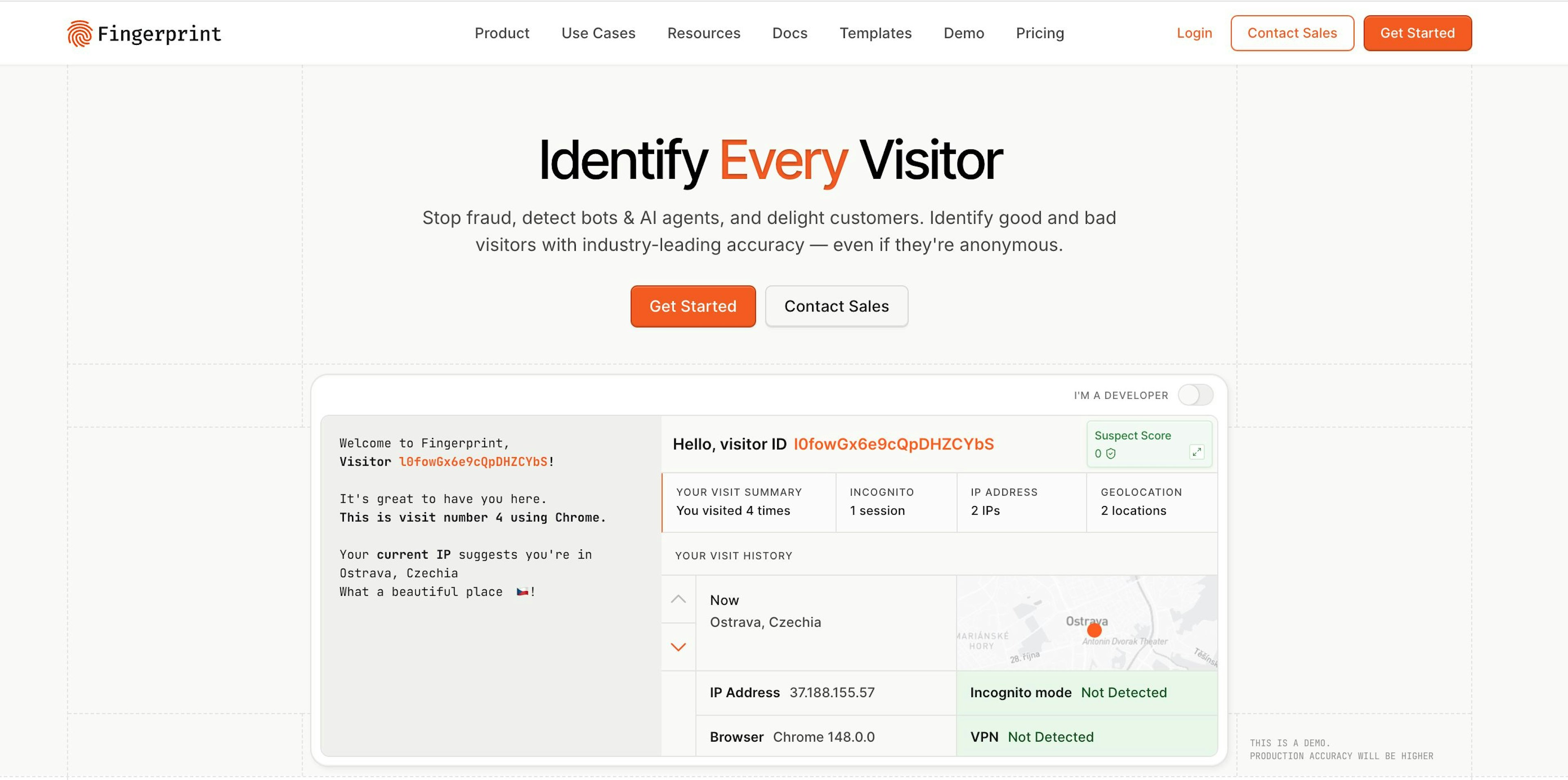
Task: Select the IP Address tab
Action: [1021, 502]
